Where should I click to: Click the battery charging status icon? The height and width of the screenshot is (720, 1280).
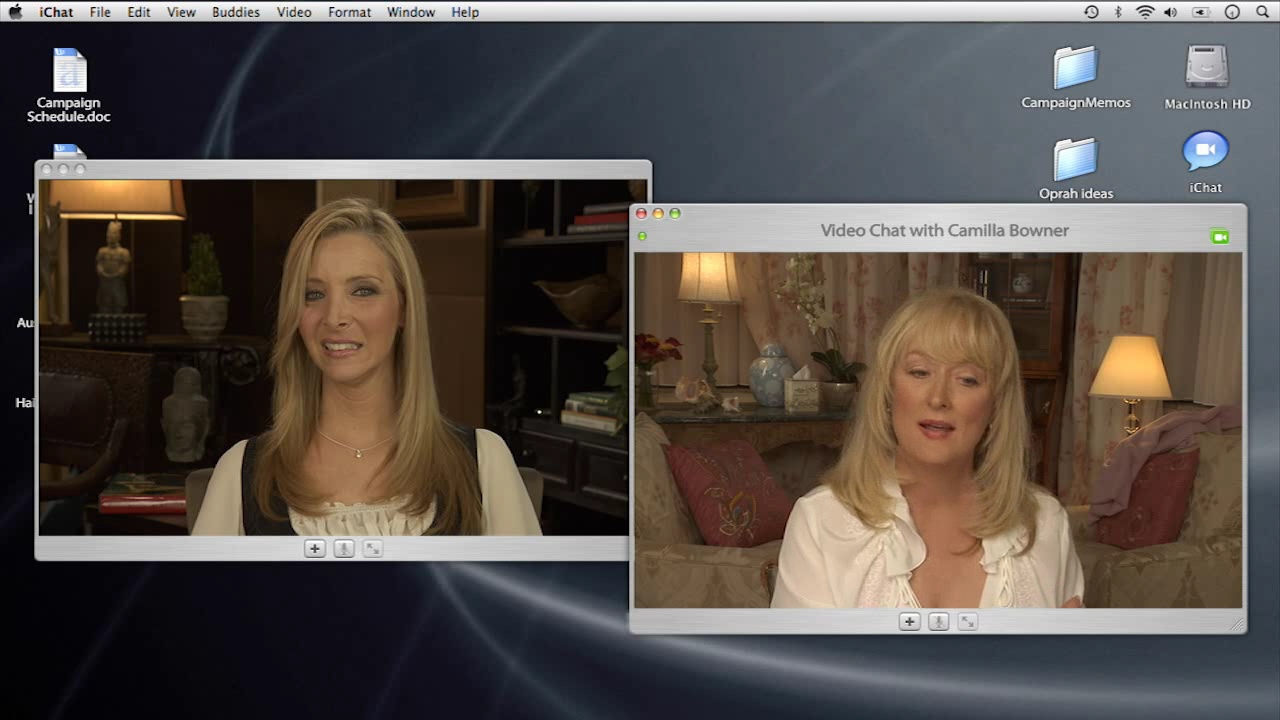point(1201,12)
